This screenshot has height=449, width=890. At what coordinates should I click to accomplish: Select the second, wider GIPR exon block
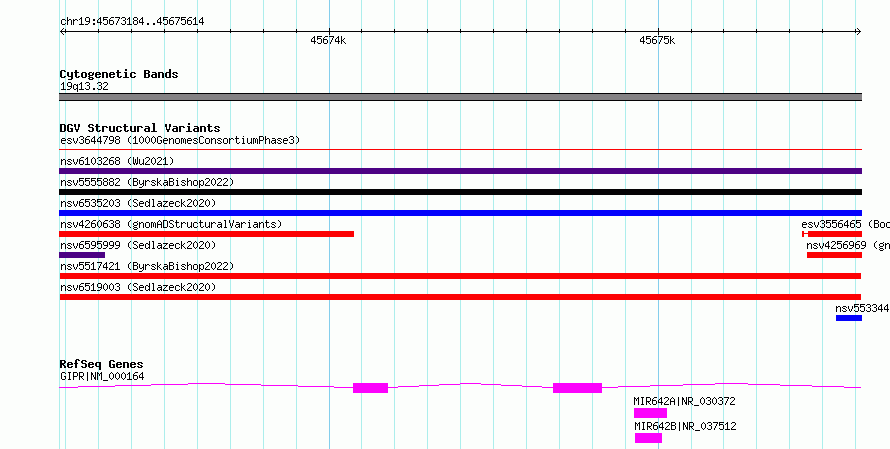577,388
